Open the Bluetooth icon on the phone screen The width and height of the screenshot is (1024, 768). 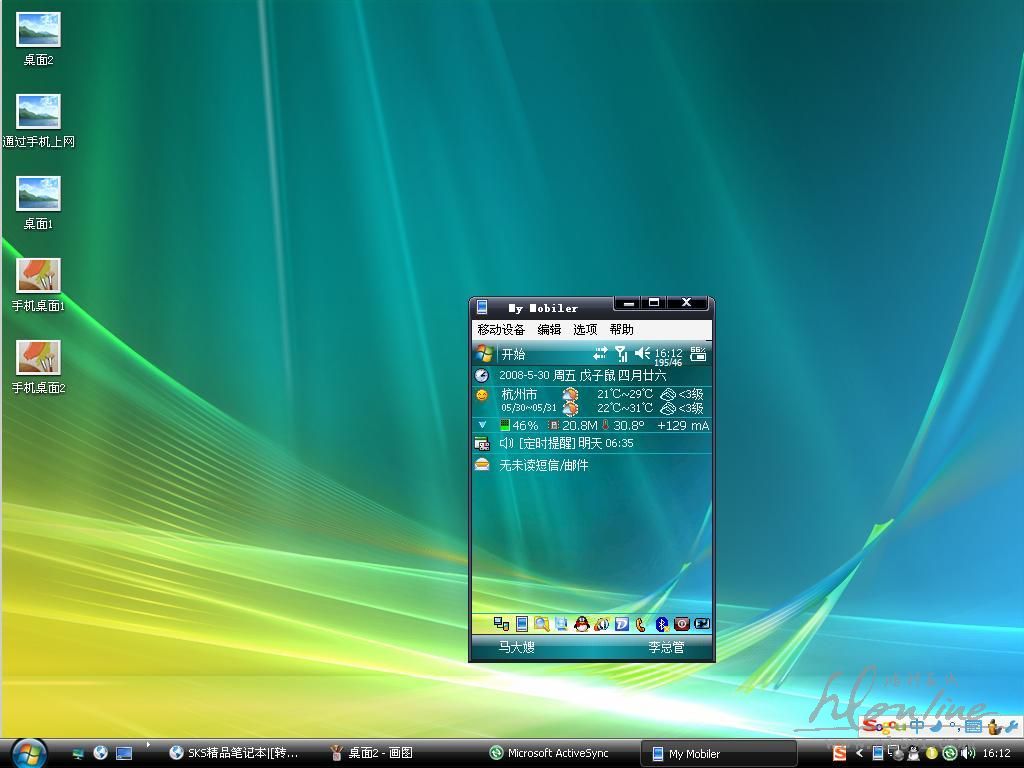(661, 624)
